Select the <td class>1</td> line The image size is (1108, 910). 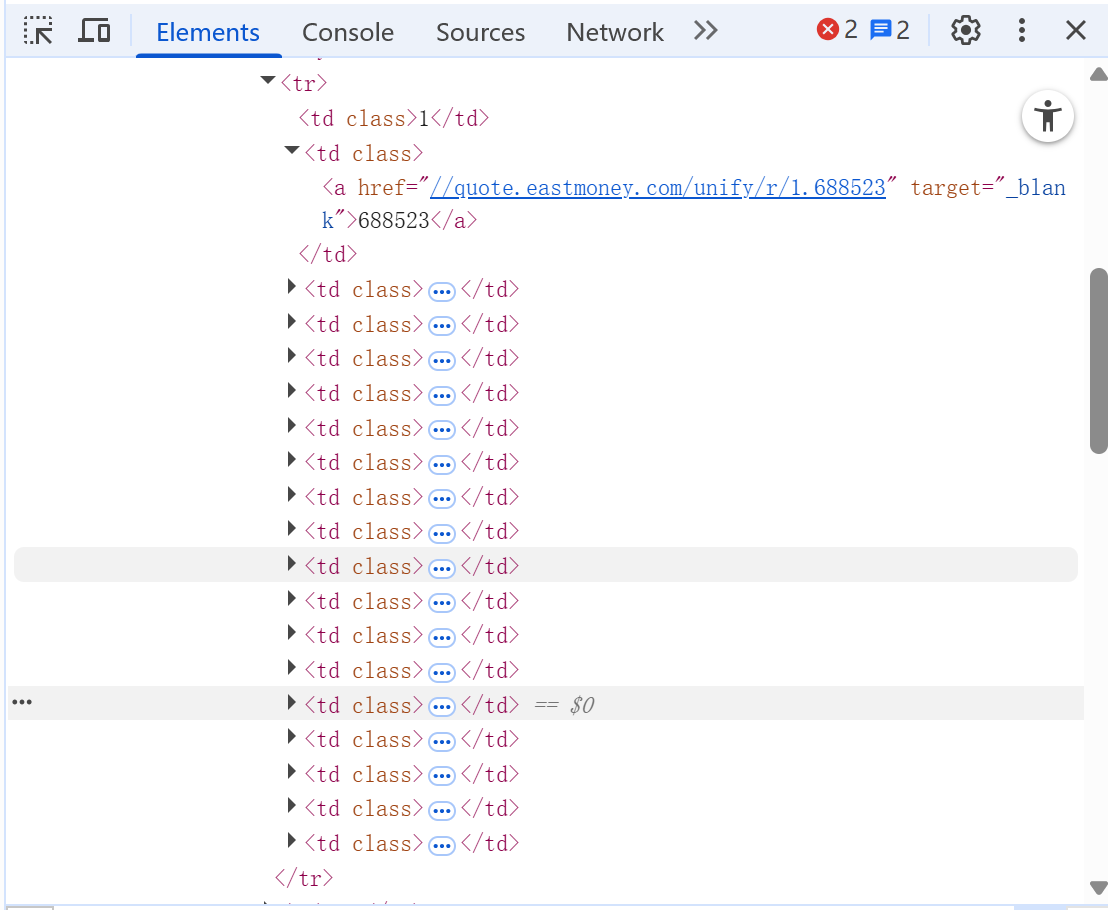click(394, 118)
